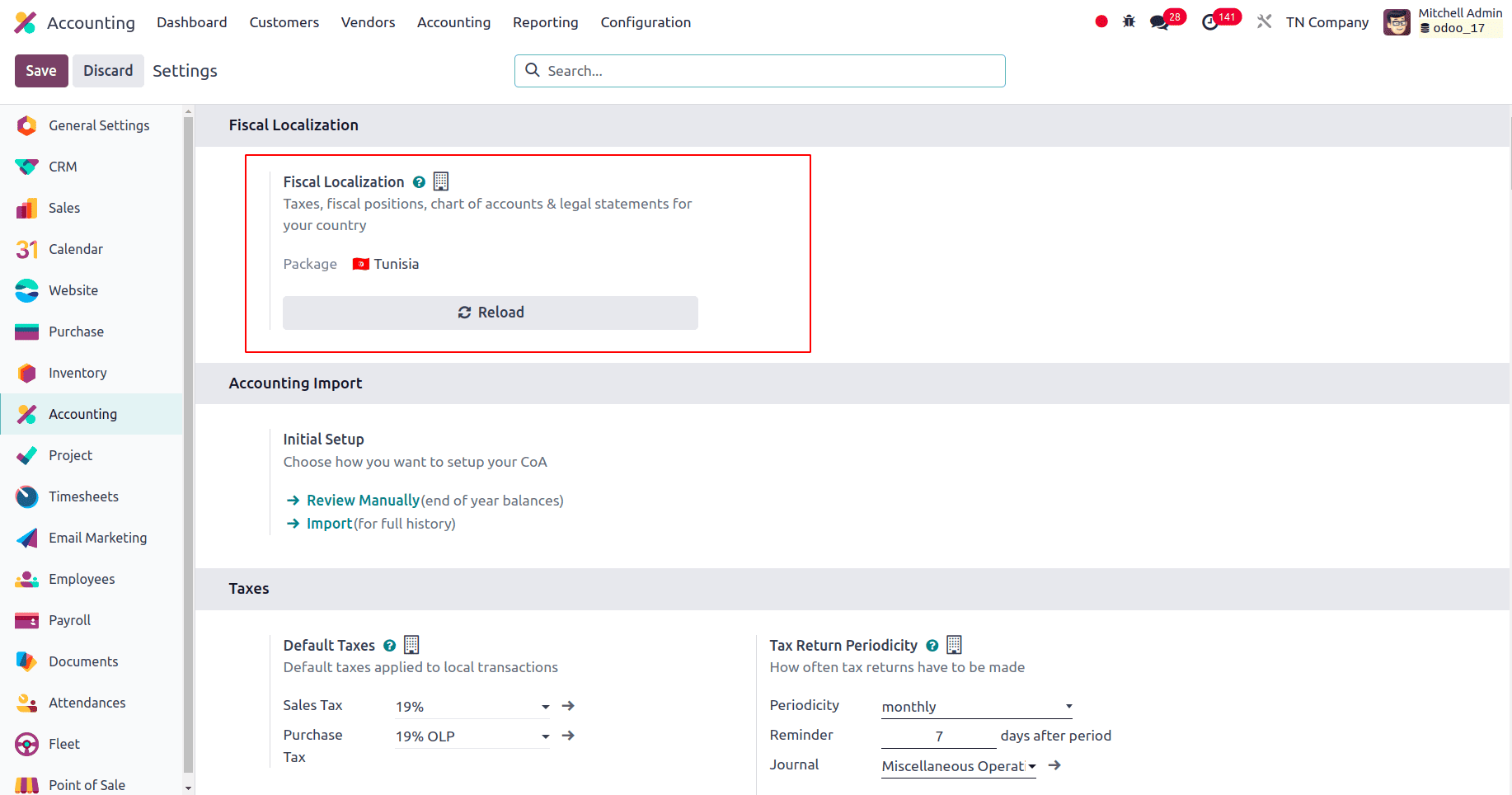
Task: Open the Periodicity monthly dropdown
Action: coord(1068,707)
